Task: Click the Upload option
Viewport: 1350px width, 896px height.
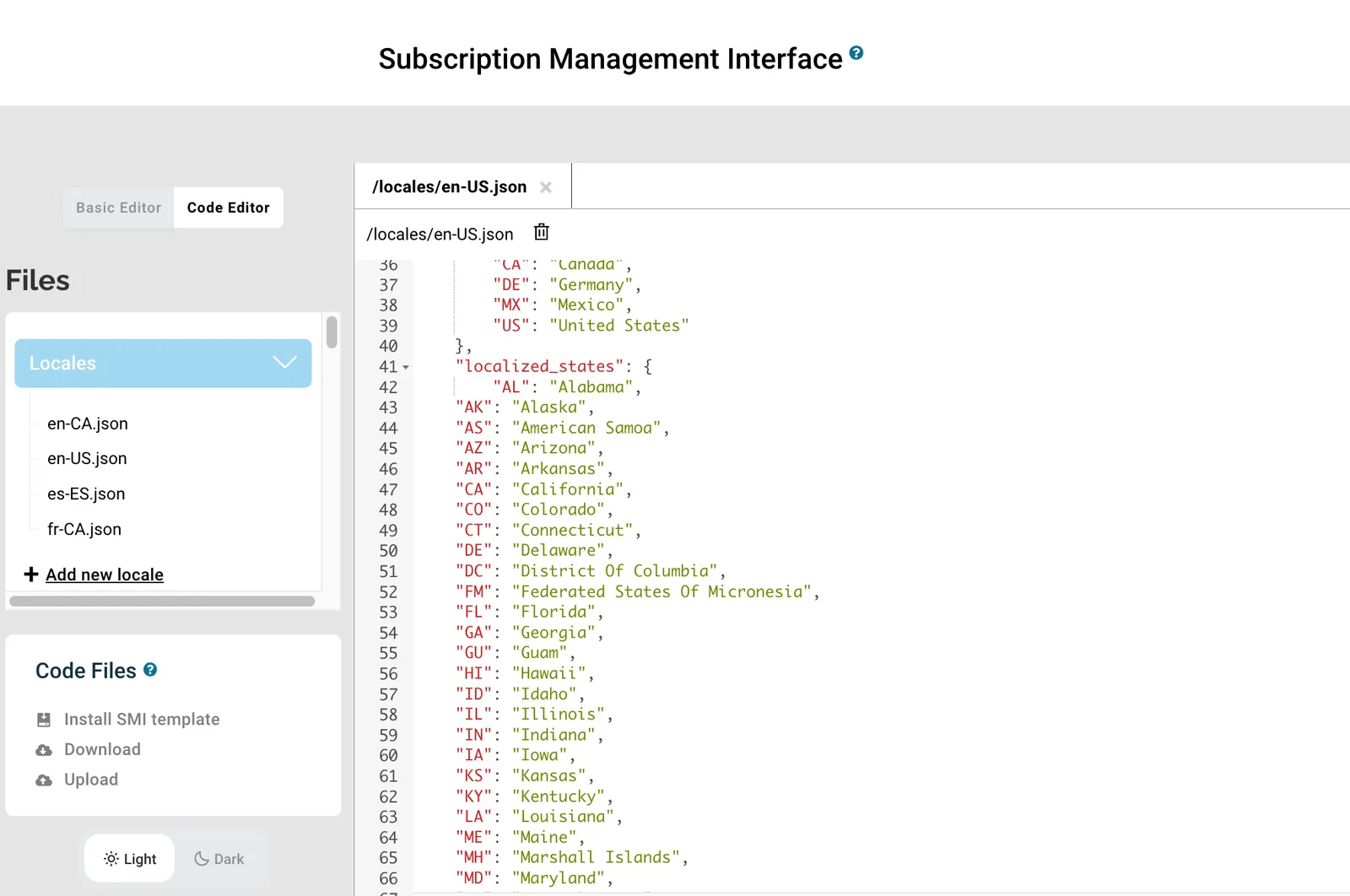Action: click(91, 780)
